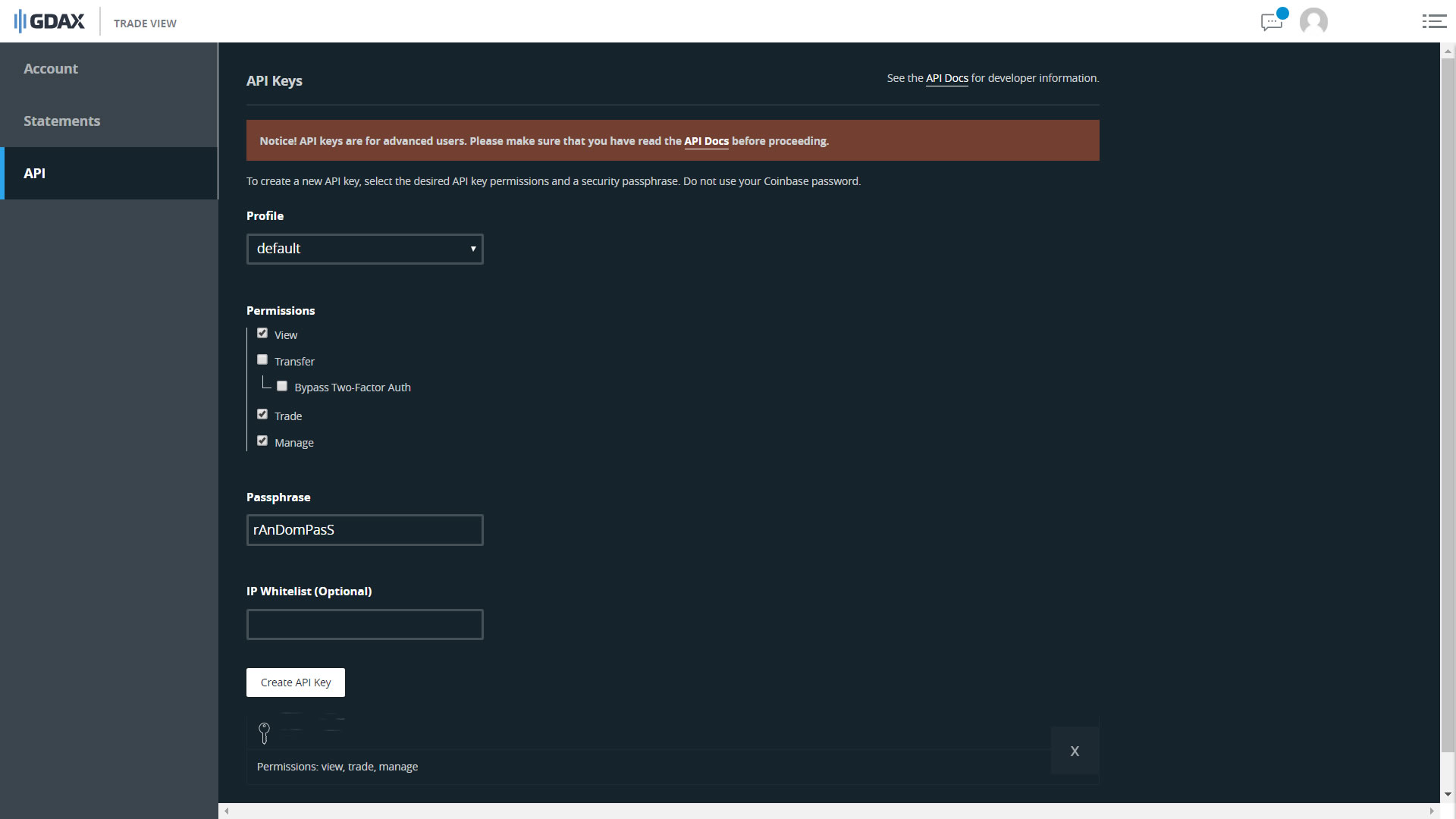Screen dimensions: 1456x819
Task: Click the chat message bubble icon
Action: pyautogui.click(x=1272, y=21)
